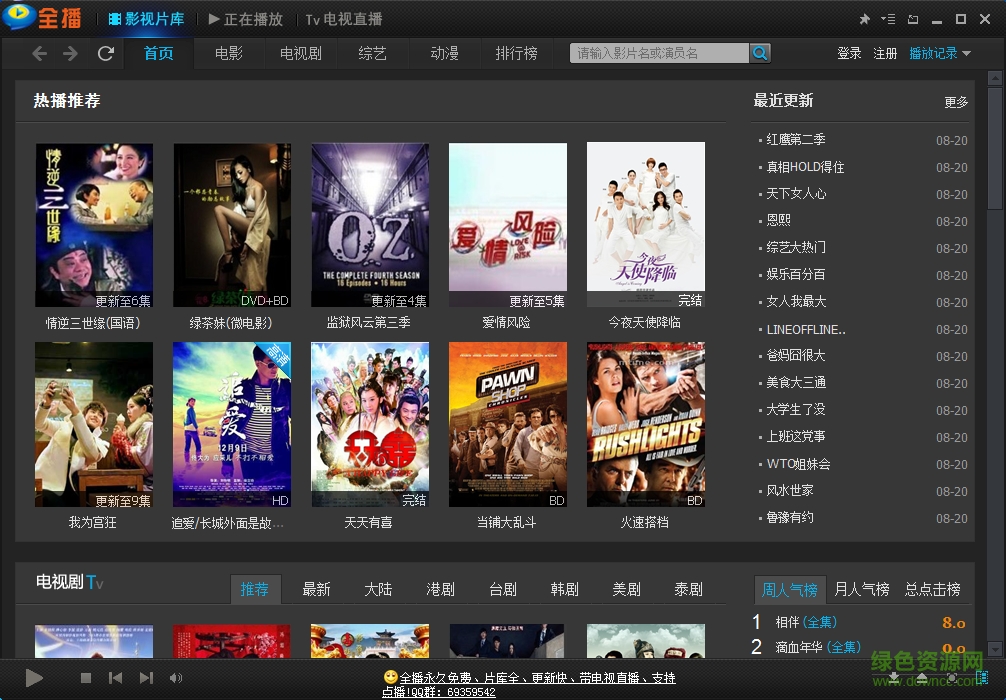Switch to mini mode window icon
The image size is (1006, 700).
pos(913,19)
